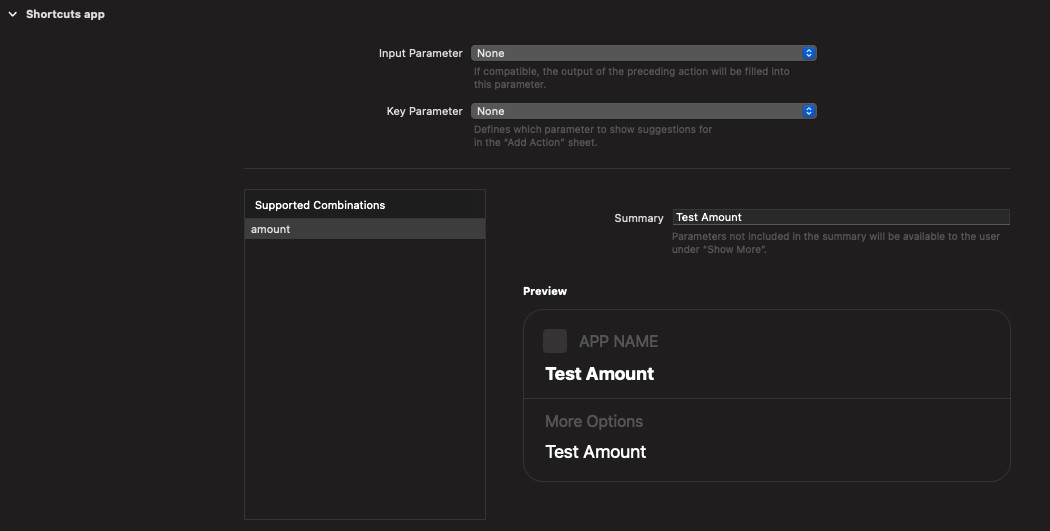Click the Summary label

click(x=639, y=218)
